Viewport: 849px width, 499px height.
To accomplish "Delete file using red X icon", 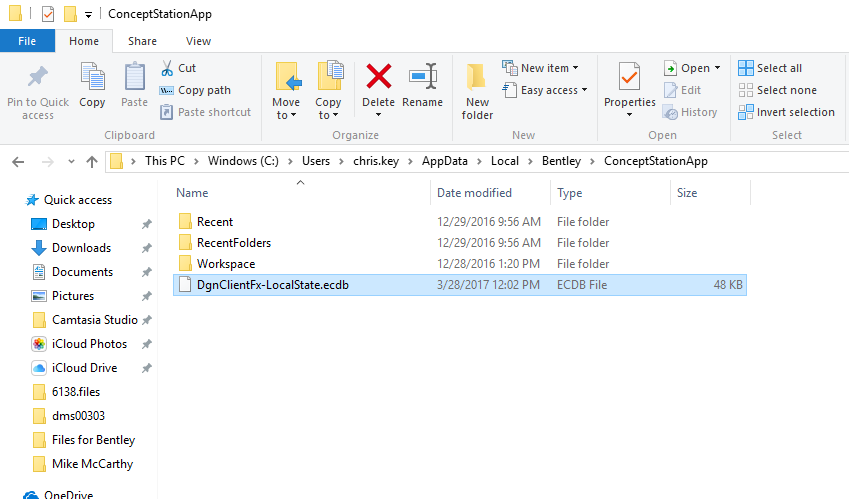I will pos(378,76).
